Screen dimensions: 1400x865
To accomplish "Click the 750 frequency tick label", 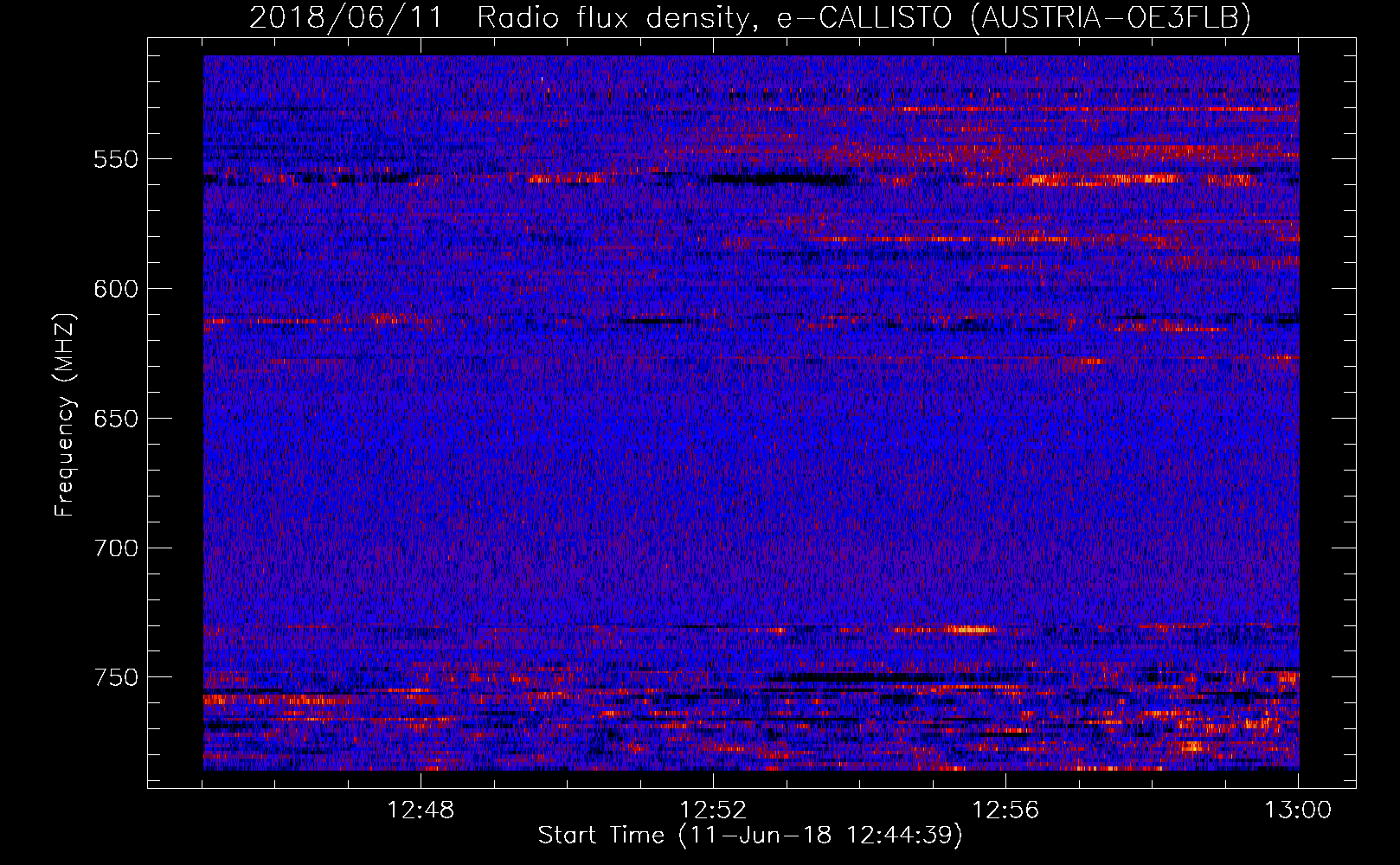I will [116, 677].
